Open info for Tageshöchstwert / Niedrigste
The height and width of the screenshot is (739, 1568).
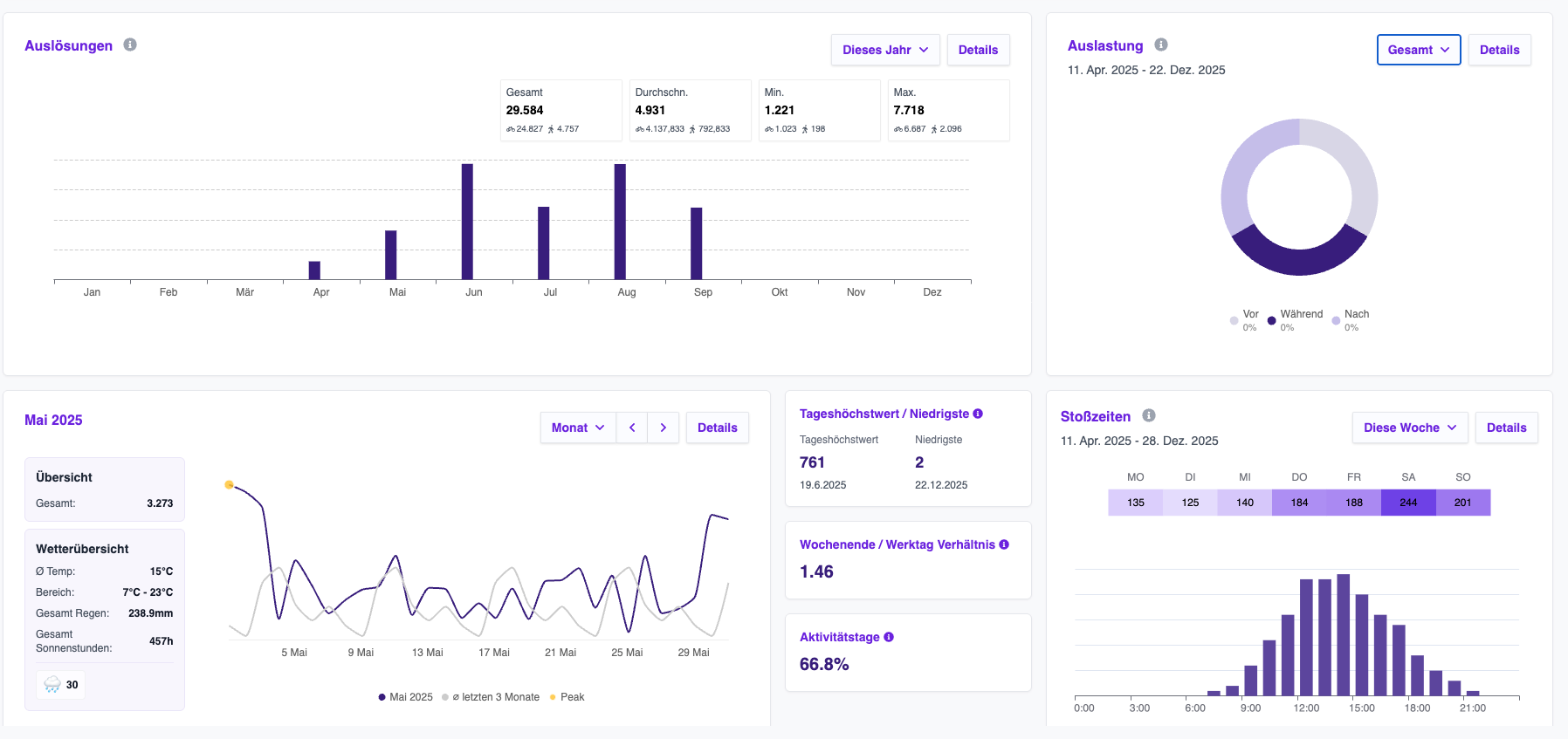tap(978, 414)
